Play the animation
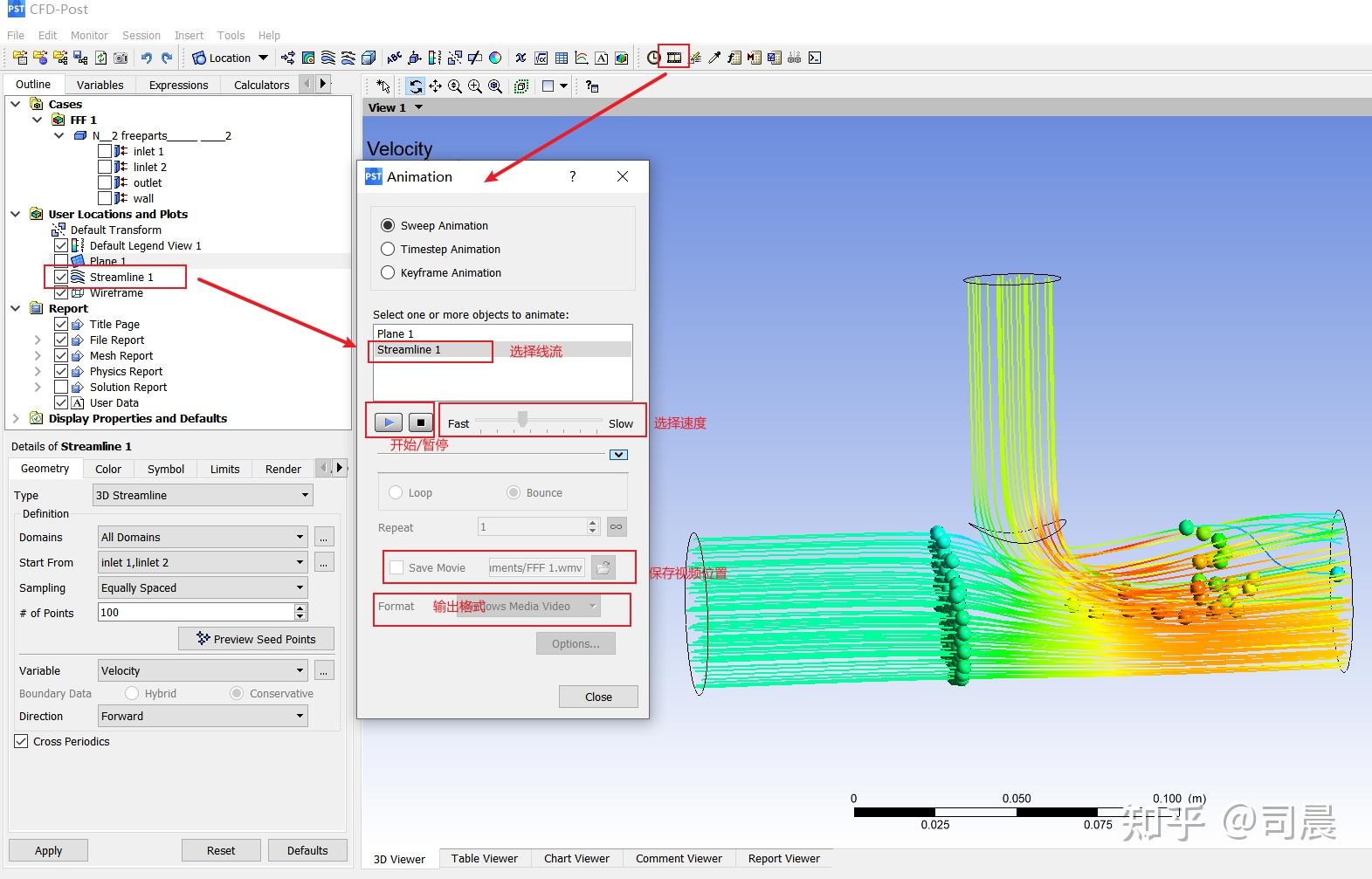The height and width of the screenshot is (879, 1372). click(x=388, y=422)
